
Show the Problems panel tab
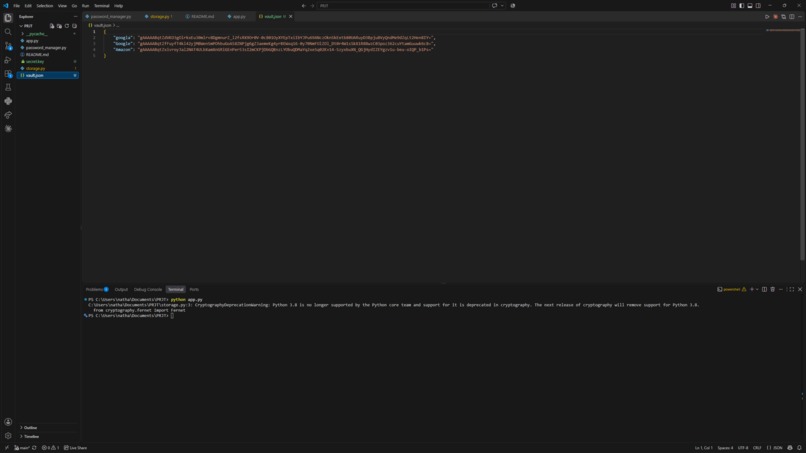tap(97, 289)
